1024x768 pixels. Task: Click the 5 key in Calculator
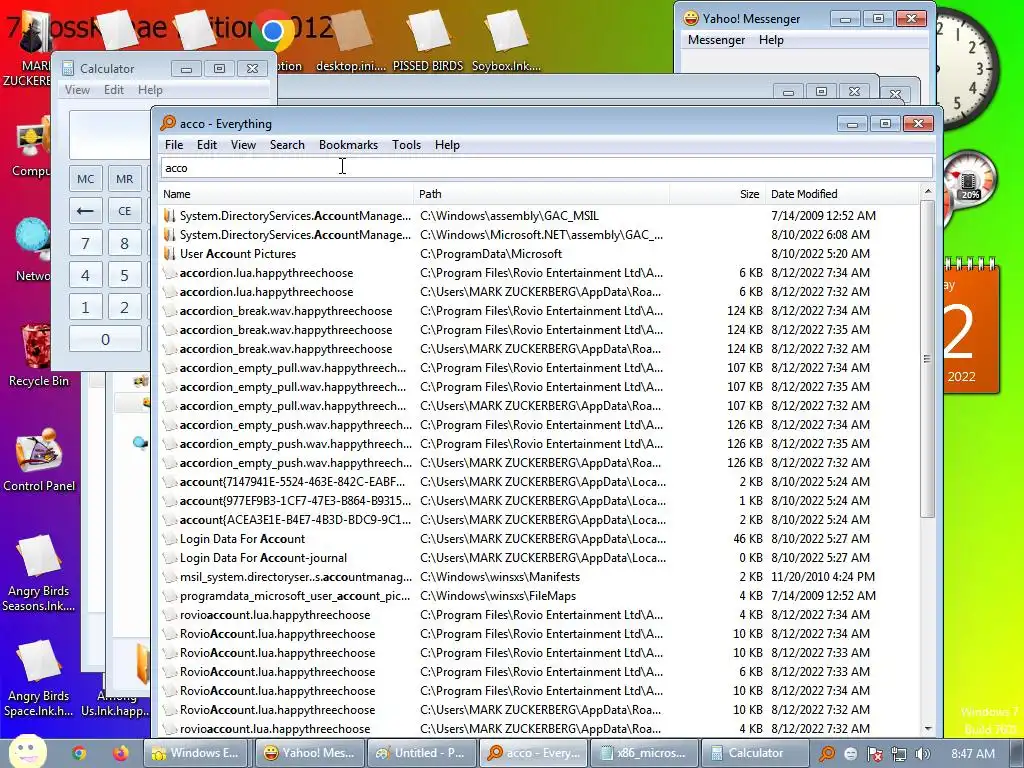[x=124, y=275]
